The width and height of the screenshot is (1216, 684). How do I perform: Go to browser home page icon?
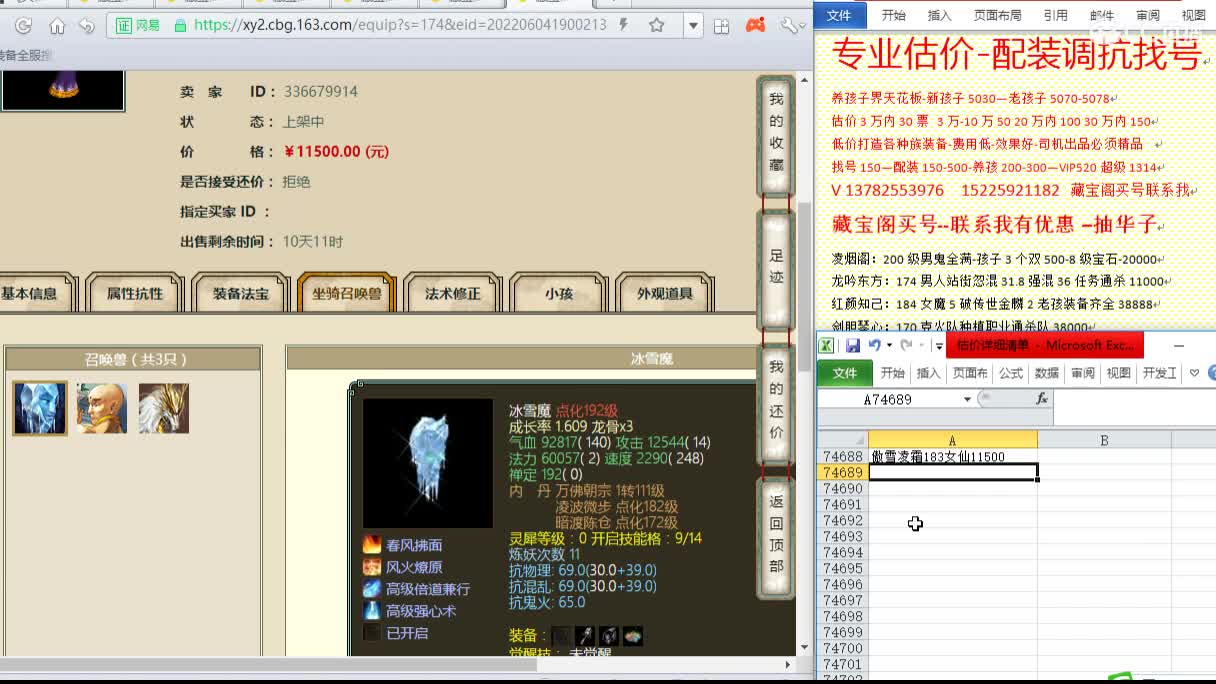pyautogui.click(x=57, y=26)
